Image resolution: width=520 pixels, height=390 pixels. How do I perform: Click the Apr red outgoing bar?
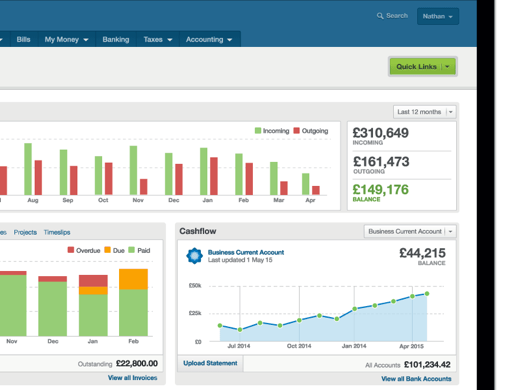[316, 190]
